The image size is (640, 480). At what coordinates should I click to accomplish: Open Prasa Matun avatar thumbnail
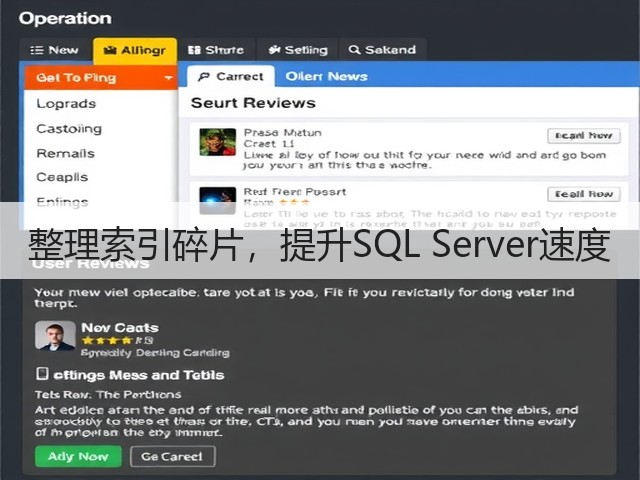coord(218,142)
